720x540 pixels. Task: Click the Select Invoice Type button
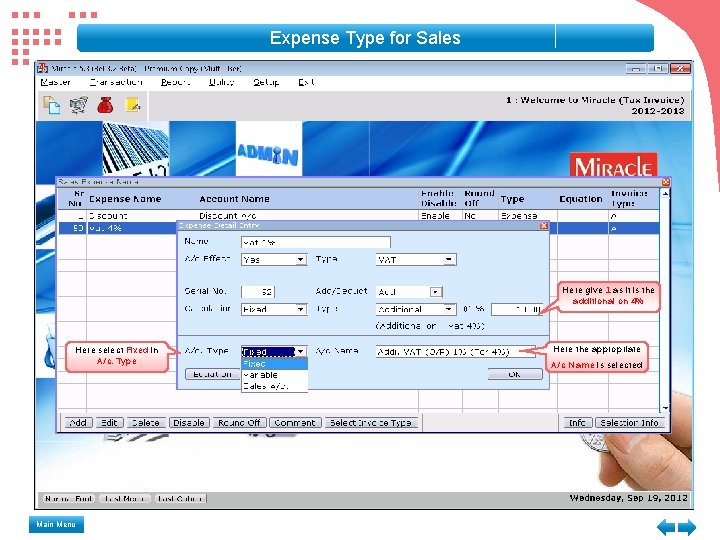[x=371, y=422]
